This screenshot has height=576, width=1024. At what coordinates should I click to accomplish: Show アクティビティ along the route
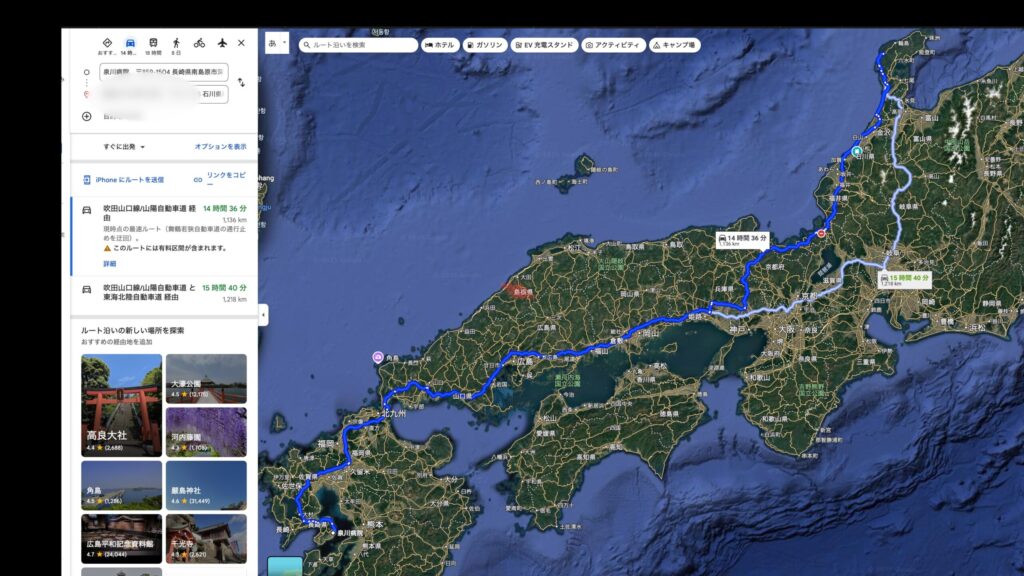[613, 45]
